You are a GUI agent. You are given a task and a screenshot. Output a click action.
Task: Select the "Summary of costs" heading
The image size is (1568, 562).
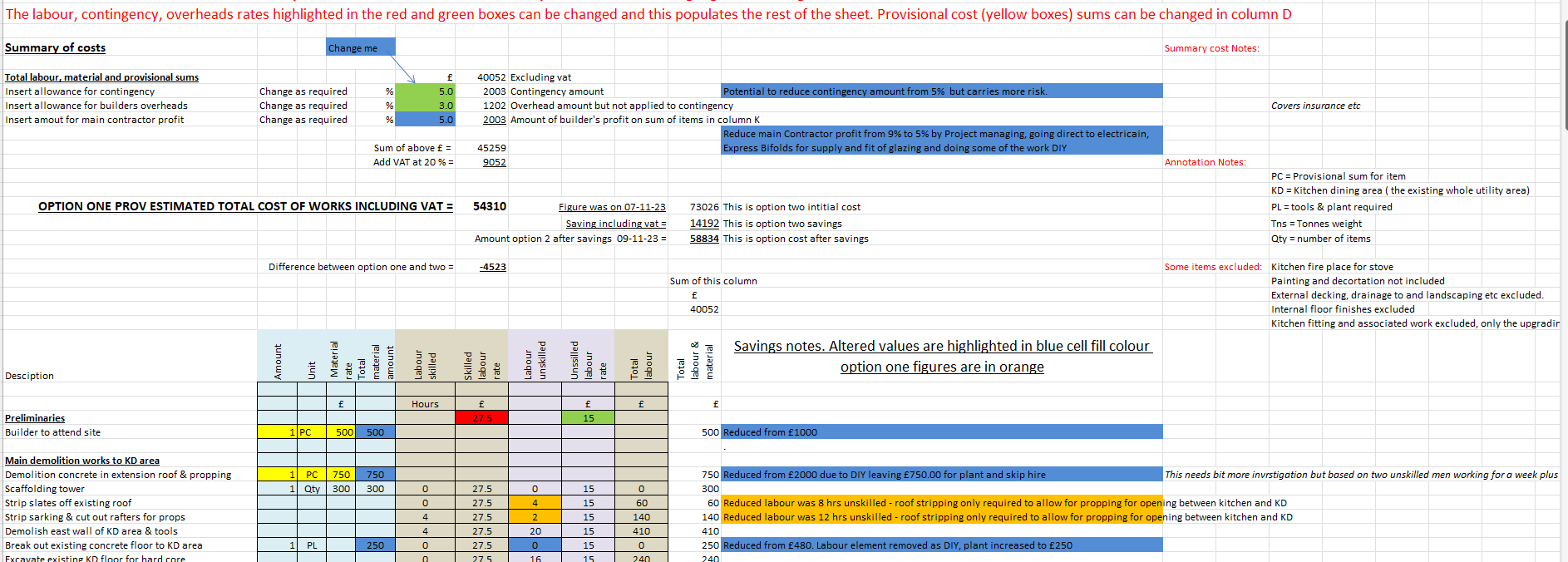[55, 48]
